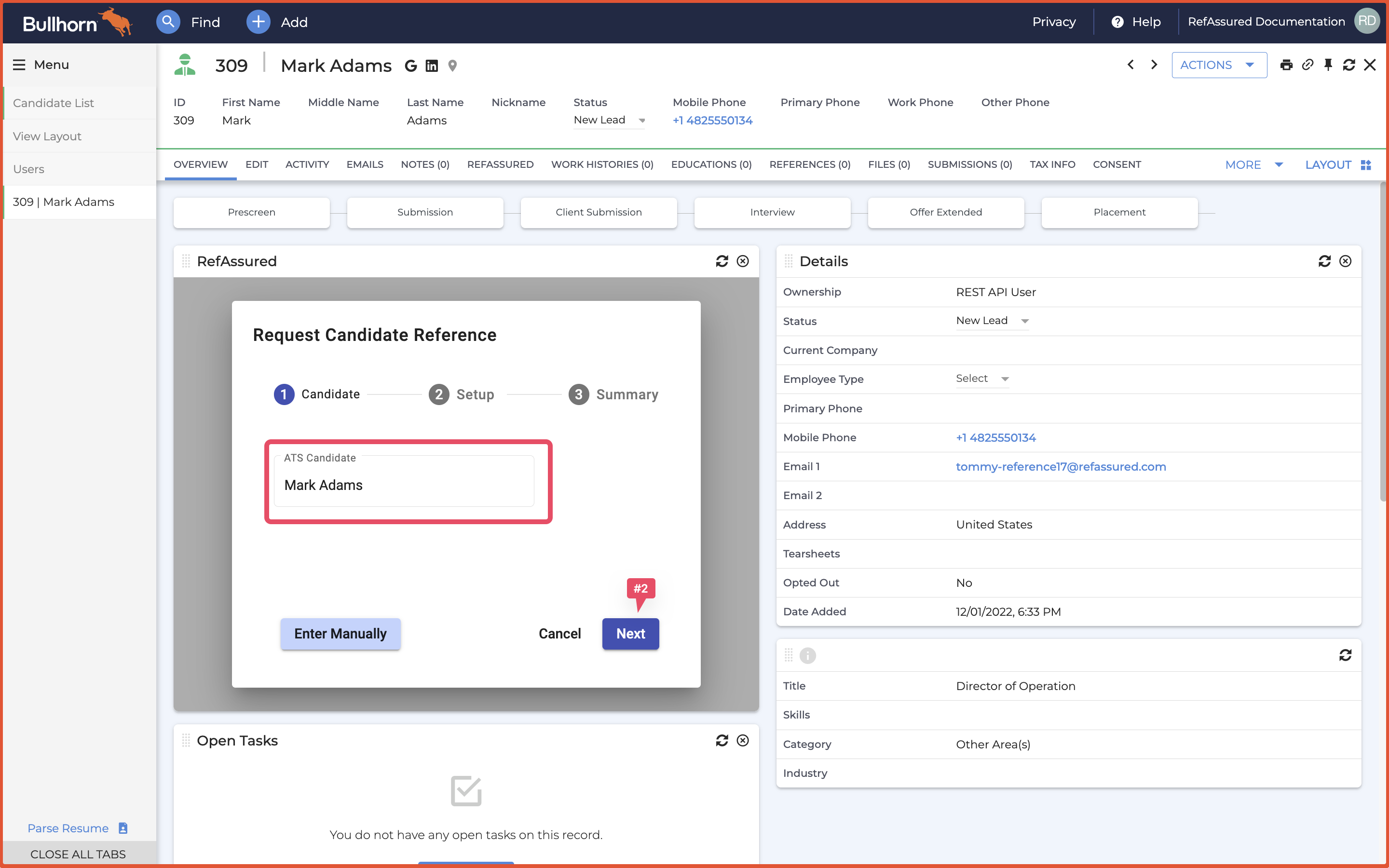Open Candidate List in sidebar
Image resolution: width=1389 pixels, height=868 pixels.
point(80,103)
